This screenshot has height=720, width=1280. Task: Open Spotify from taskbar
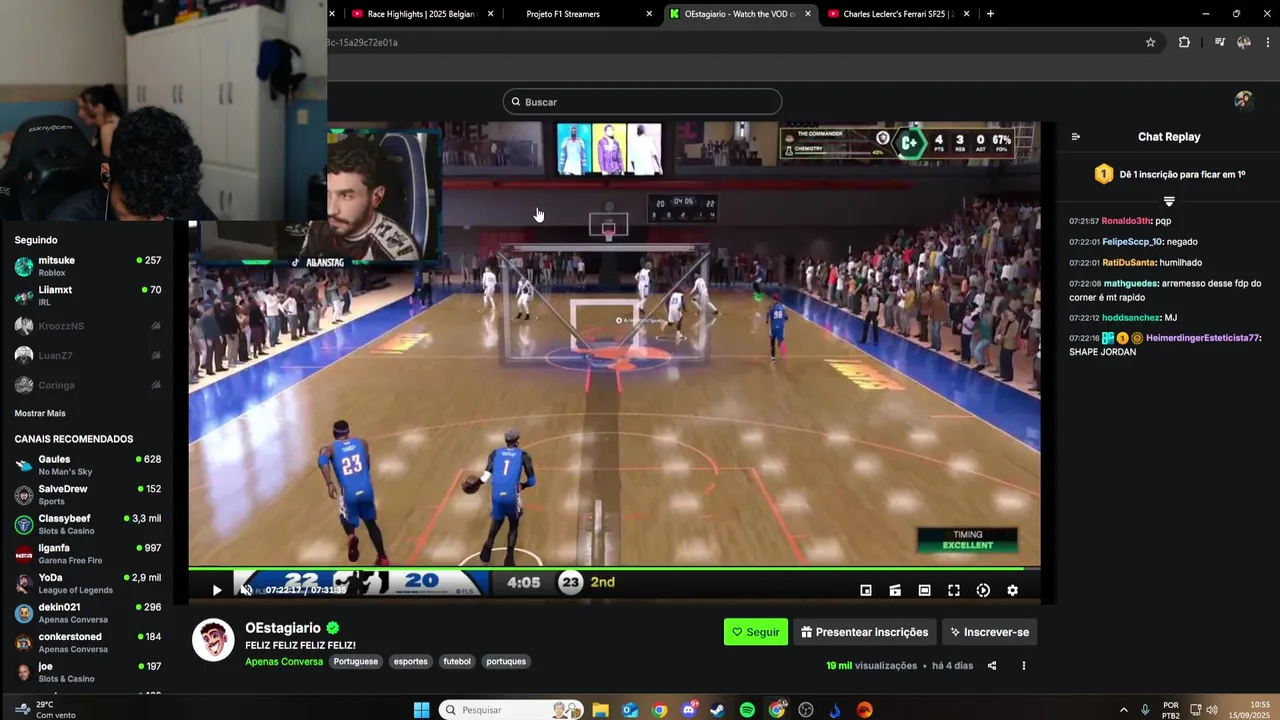point(747,710)
